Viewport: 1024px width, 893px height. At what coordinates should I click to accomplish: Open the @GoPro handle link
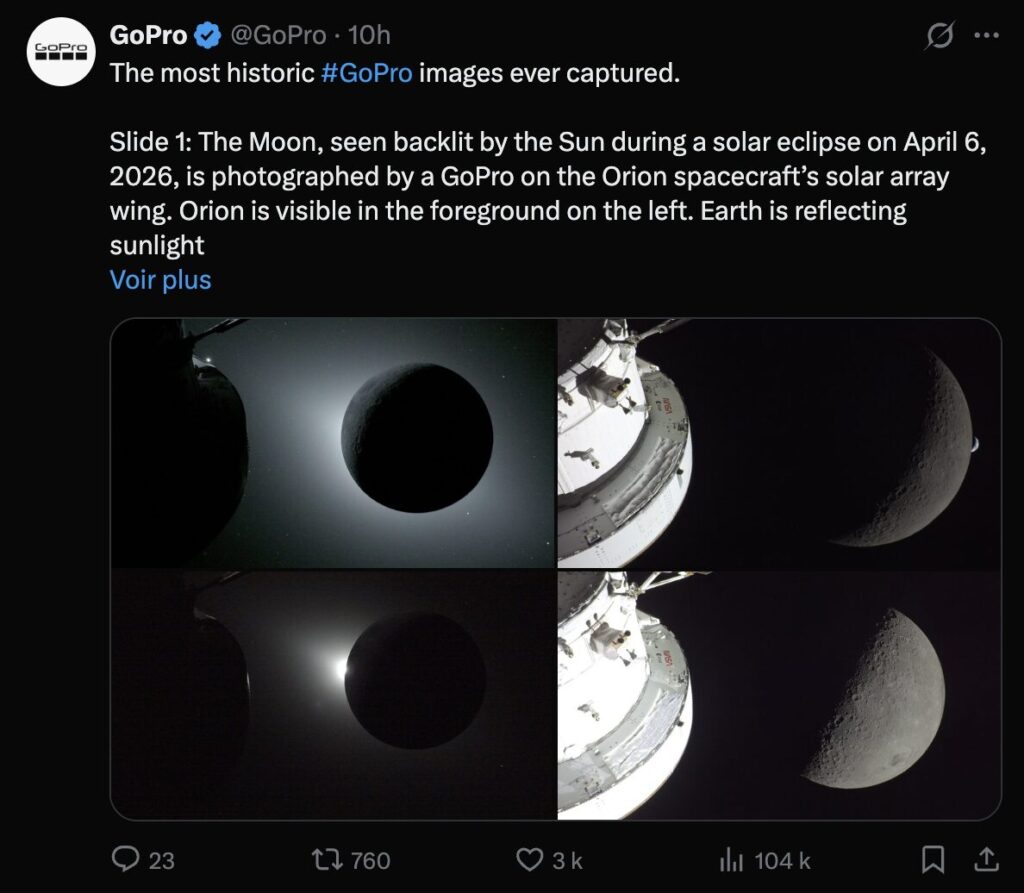coord(278,36)
